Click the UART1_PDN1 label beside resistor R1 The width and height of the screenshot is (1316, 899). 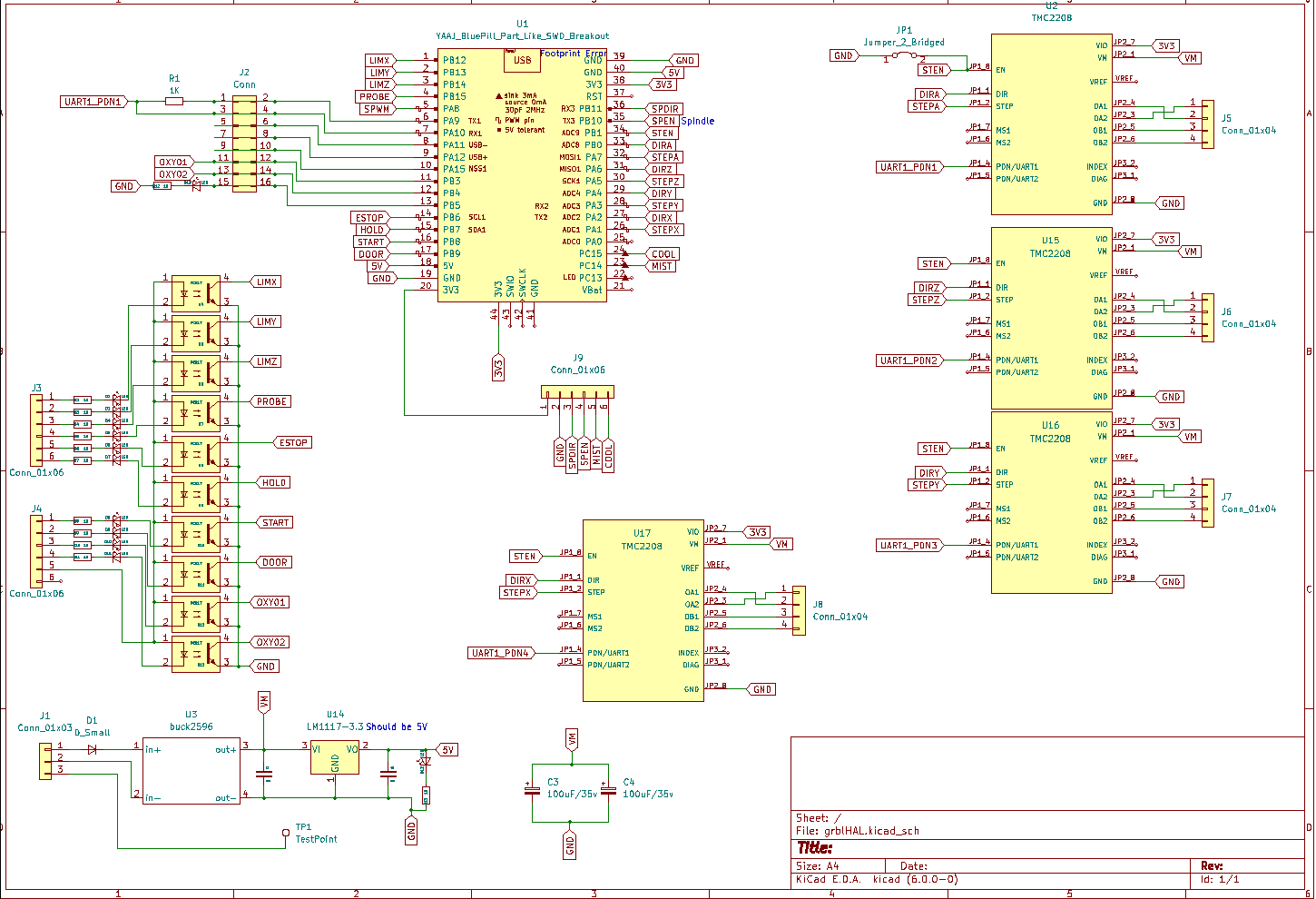pyautogui.click(x=95, y=102)
